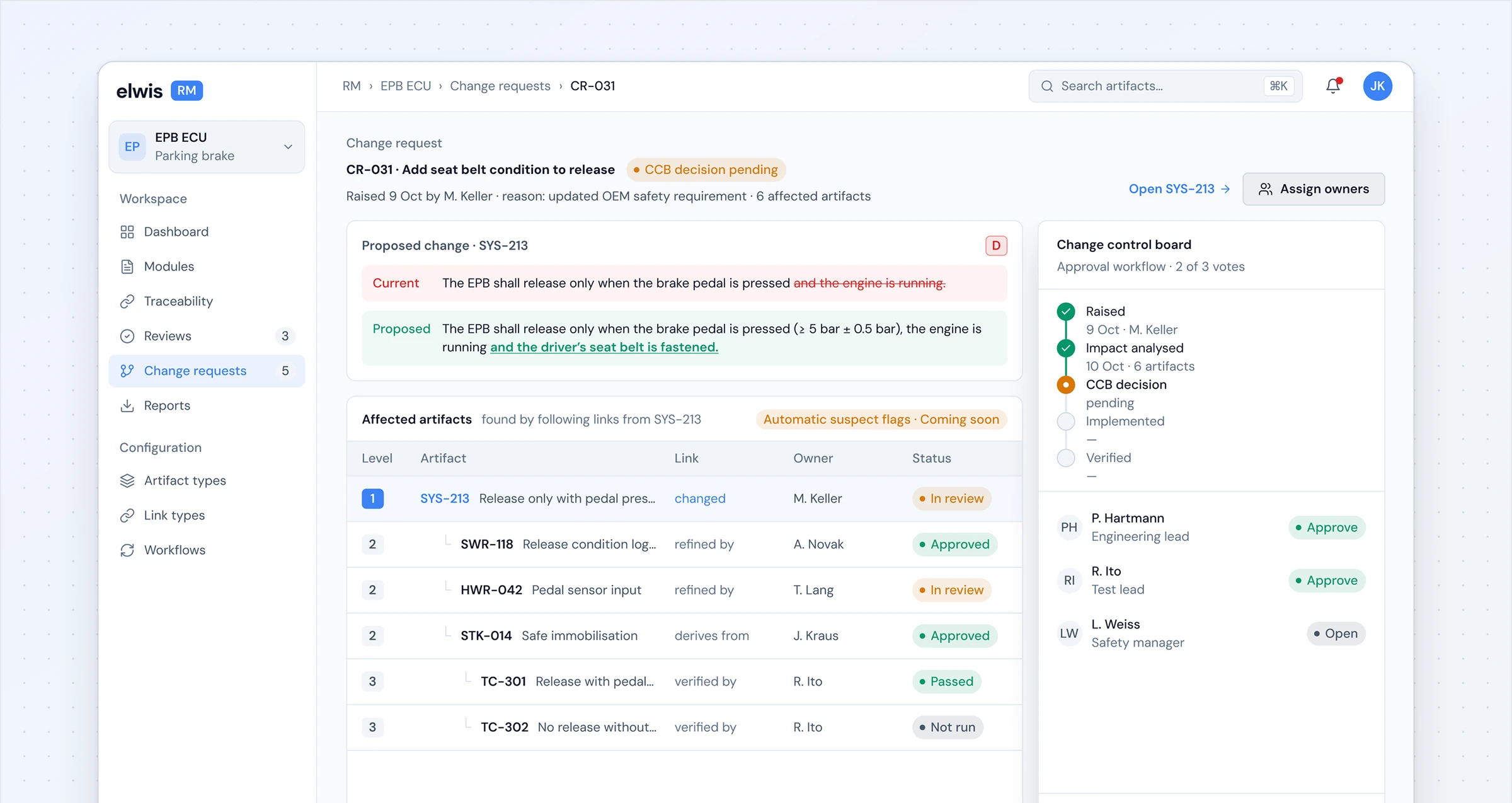
Task: Open the Reviews menu item
Action: 207,336
